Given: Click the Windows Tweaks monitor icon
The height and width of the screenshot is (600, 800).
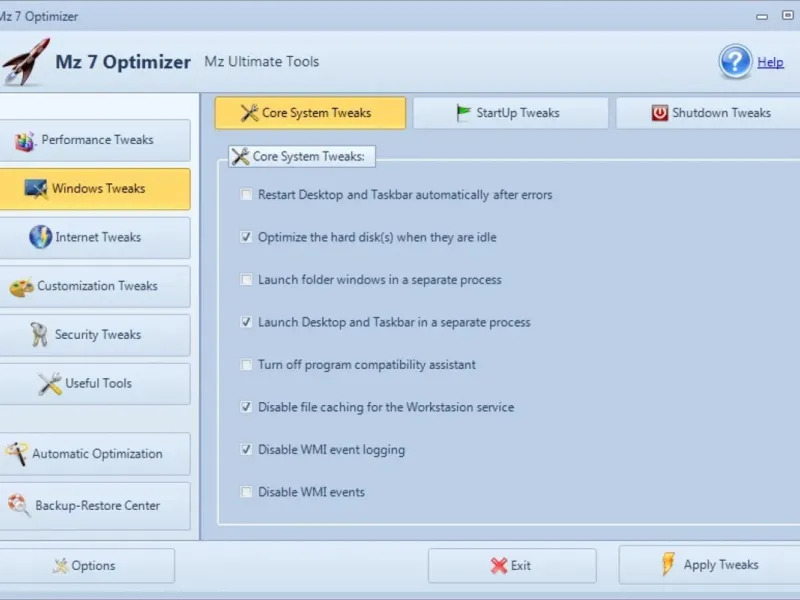Looking at the screenshot, I should pyautogui.click(x=36, y=189).
